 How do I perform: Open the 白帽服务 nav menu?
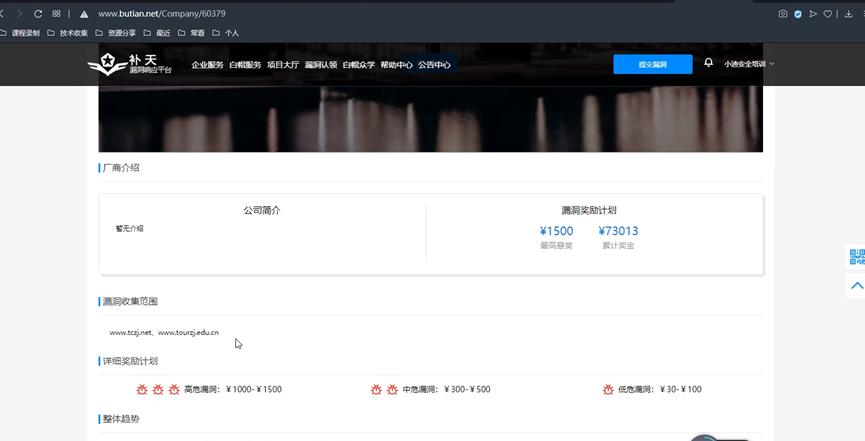(245, 65)
